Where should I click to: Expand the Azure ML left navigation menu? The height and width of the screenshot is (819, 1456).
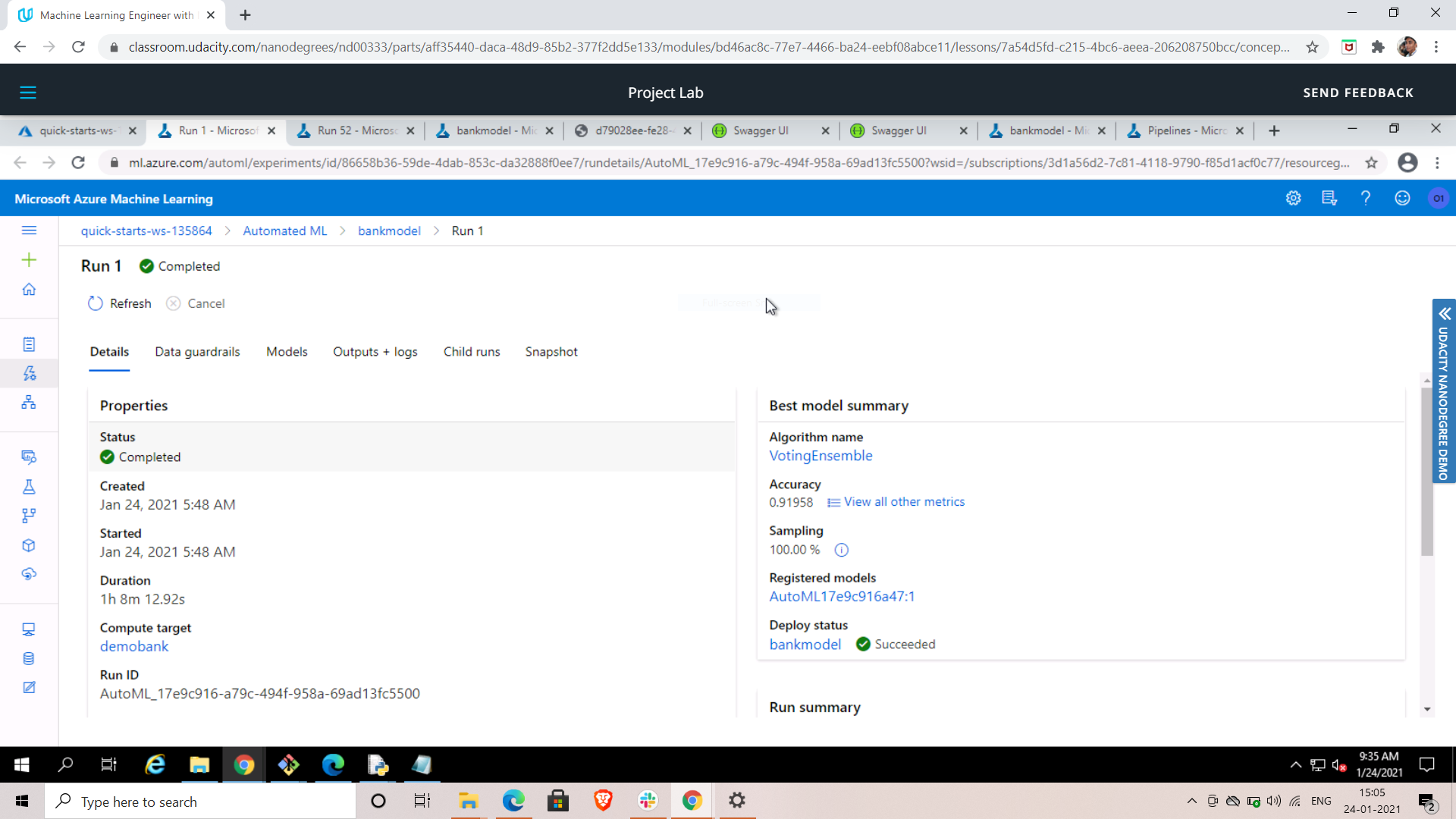pos(29,231)
